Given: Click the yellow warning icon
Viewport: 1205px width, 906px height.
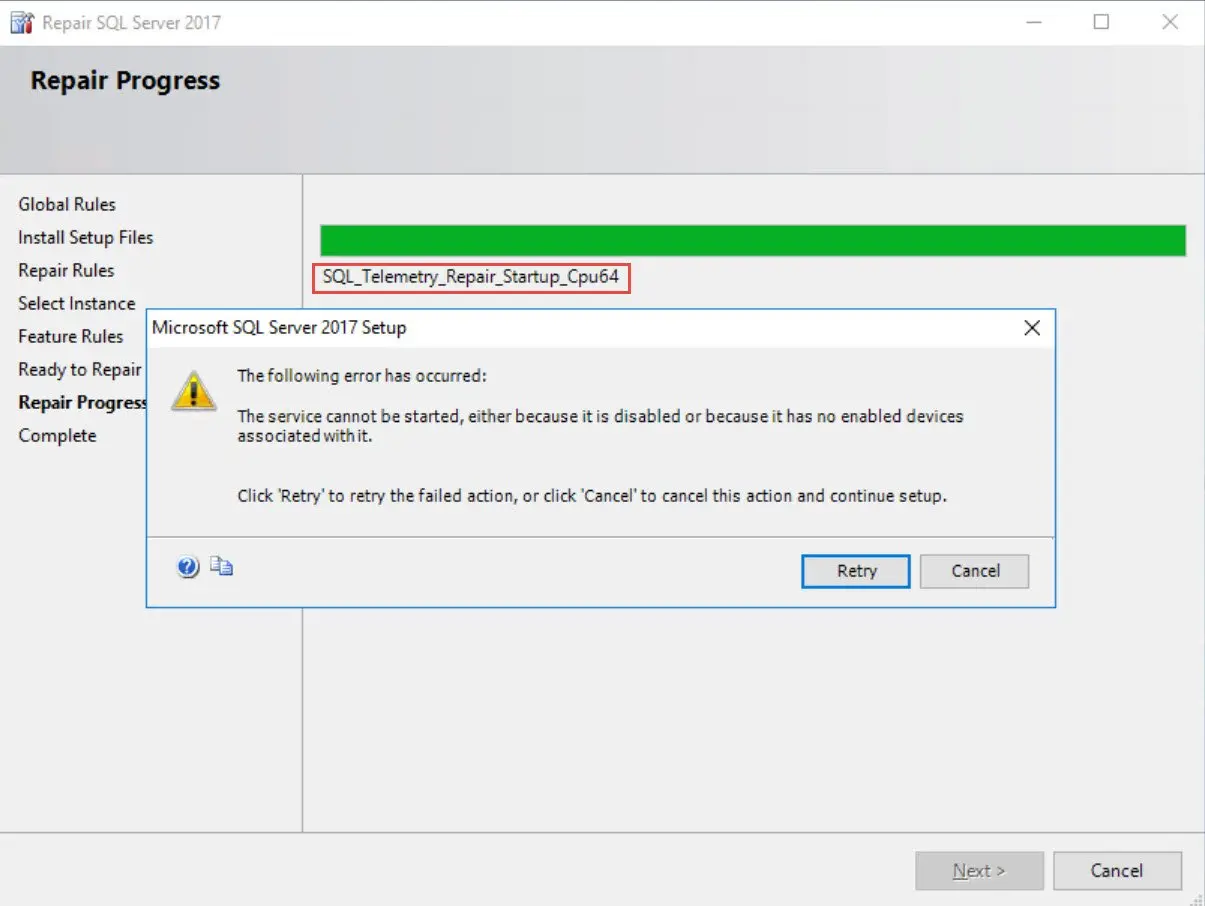Looking at the screenshot, I should coord(193,390).
